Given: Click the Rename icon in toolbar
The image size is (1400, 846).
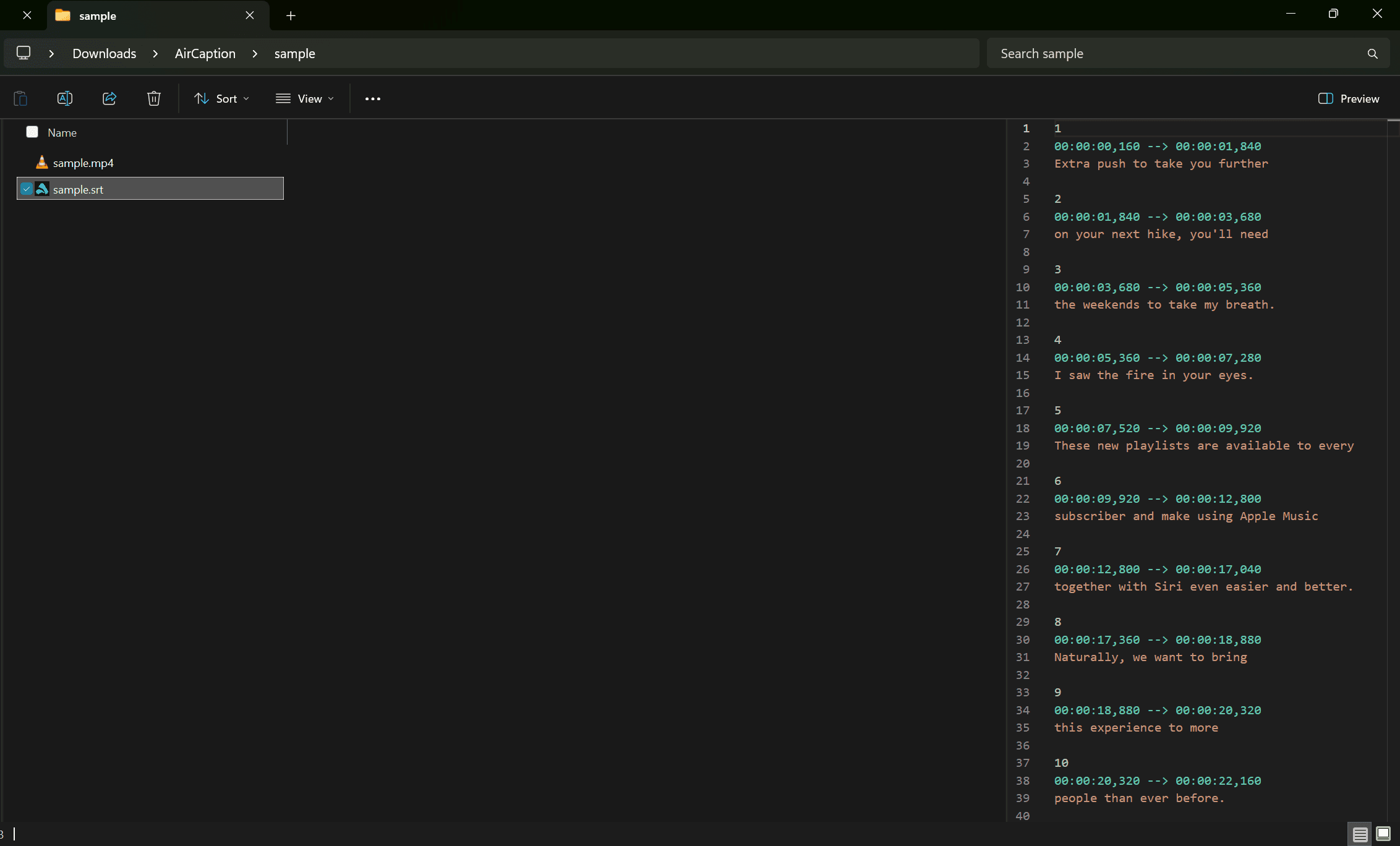Looking at the screenshot, I should pos(65,98).
